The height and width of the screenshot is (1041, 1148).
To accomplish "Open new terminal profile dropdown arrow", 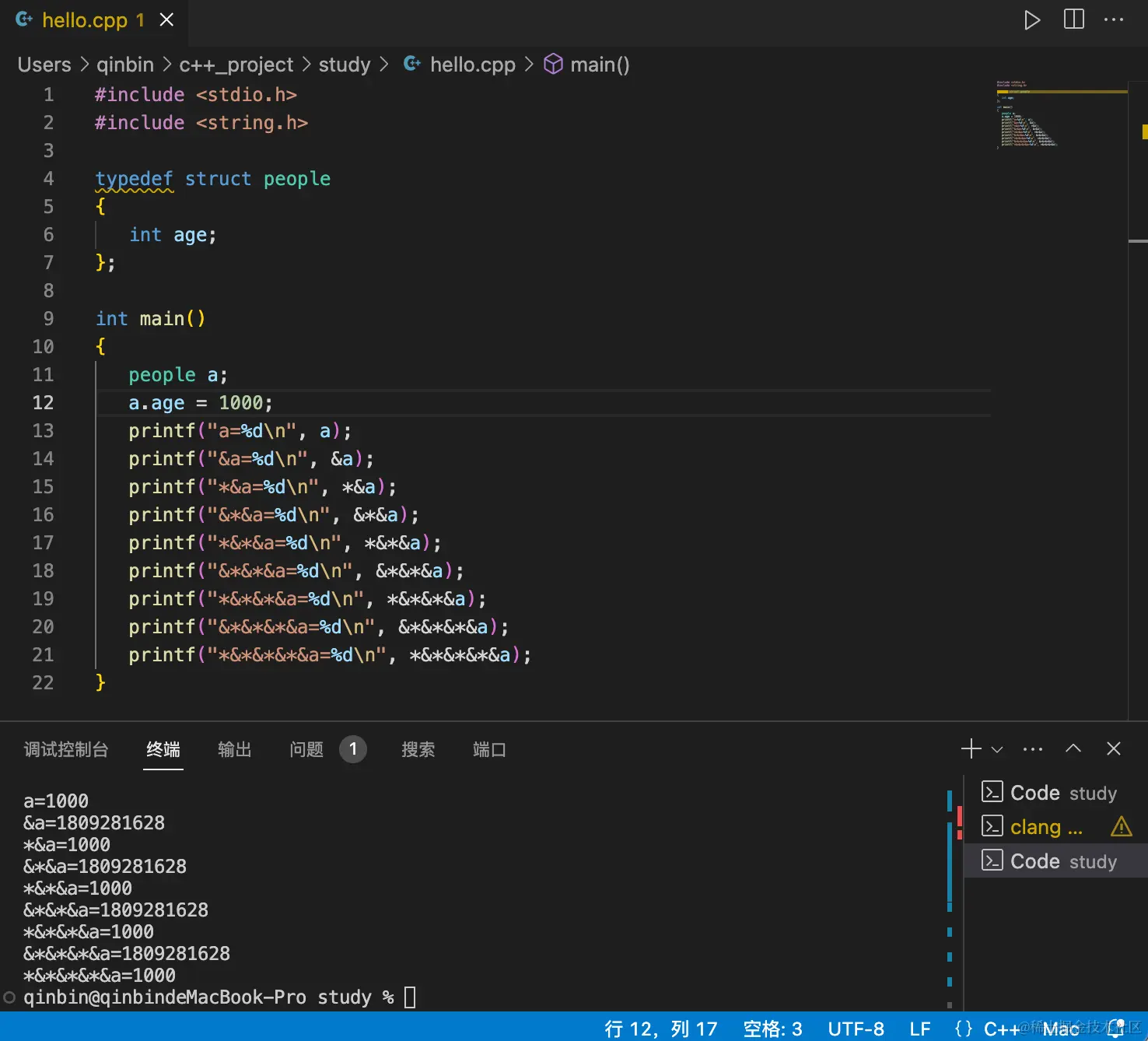I will (x=997, y=749).
